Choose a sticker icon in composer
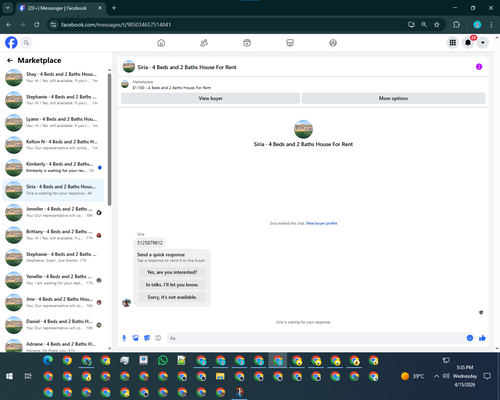Viewport: 500px width, 400px height. point(147,338)
